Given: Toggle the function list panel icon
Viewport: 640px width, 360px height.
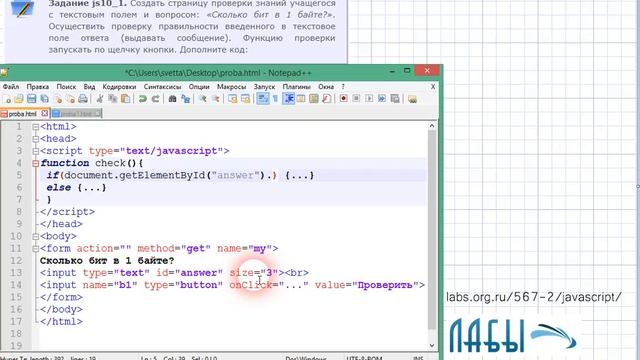Looking at the screenshot, I should click(327, 99).
